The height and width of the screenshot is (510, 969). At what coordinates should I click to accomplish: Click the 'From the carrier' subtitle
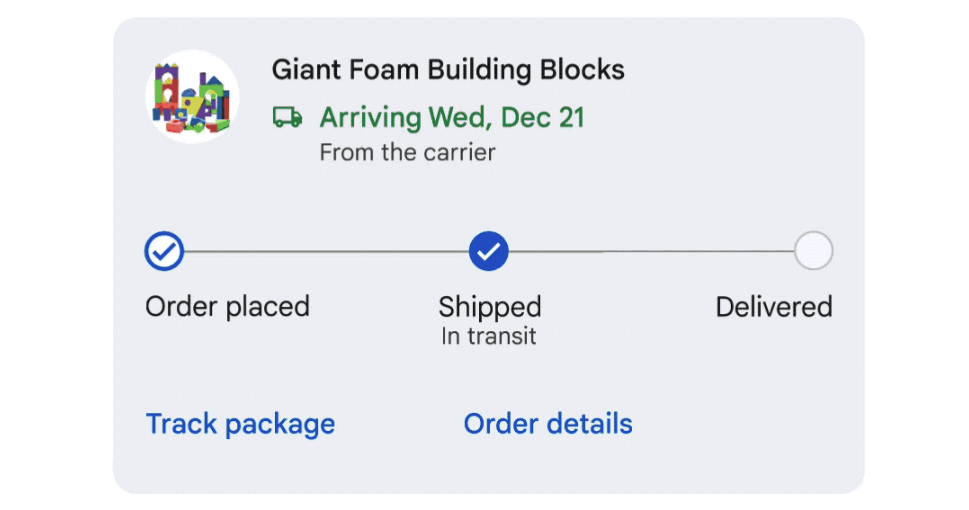coord(407,153)
